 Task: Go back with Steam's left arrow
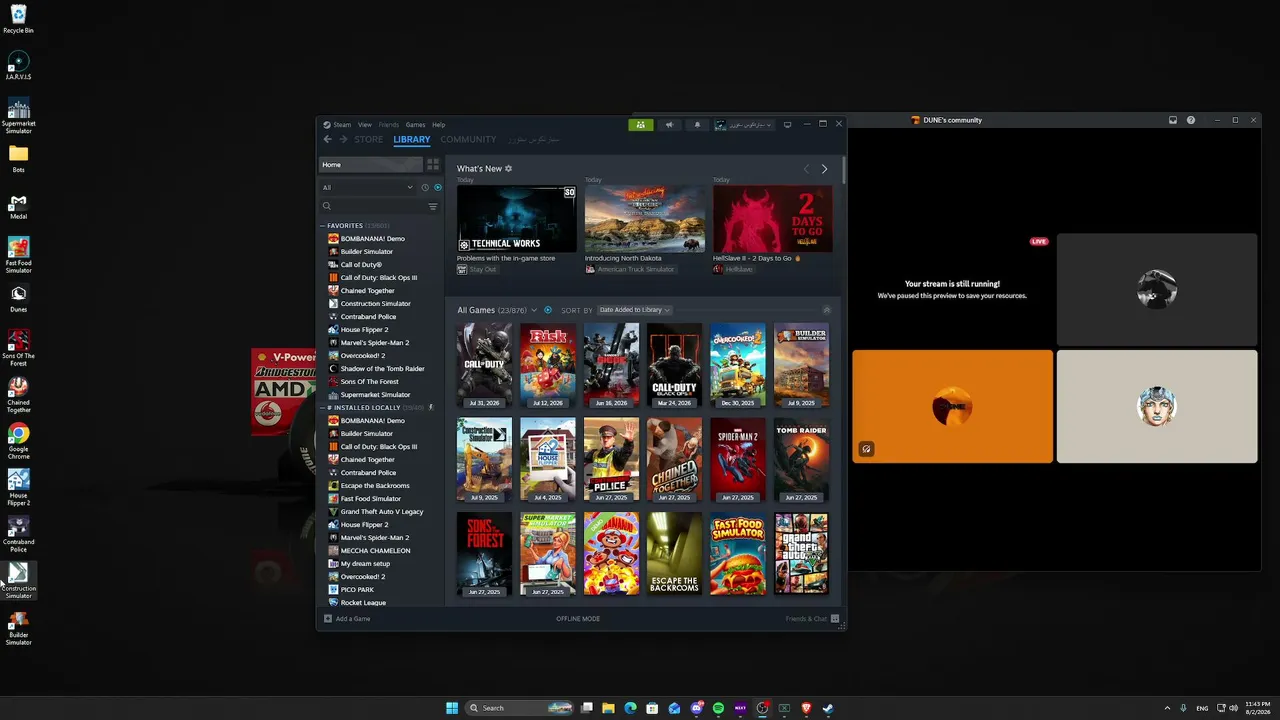tap(327, 139)
